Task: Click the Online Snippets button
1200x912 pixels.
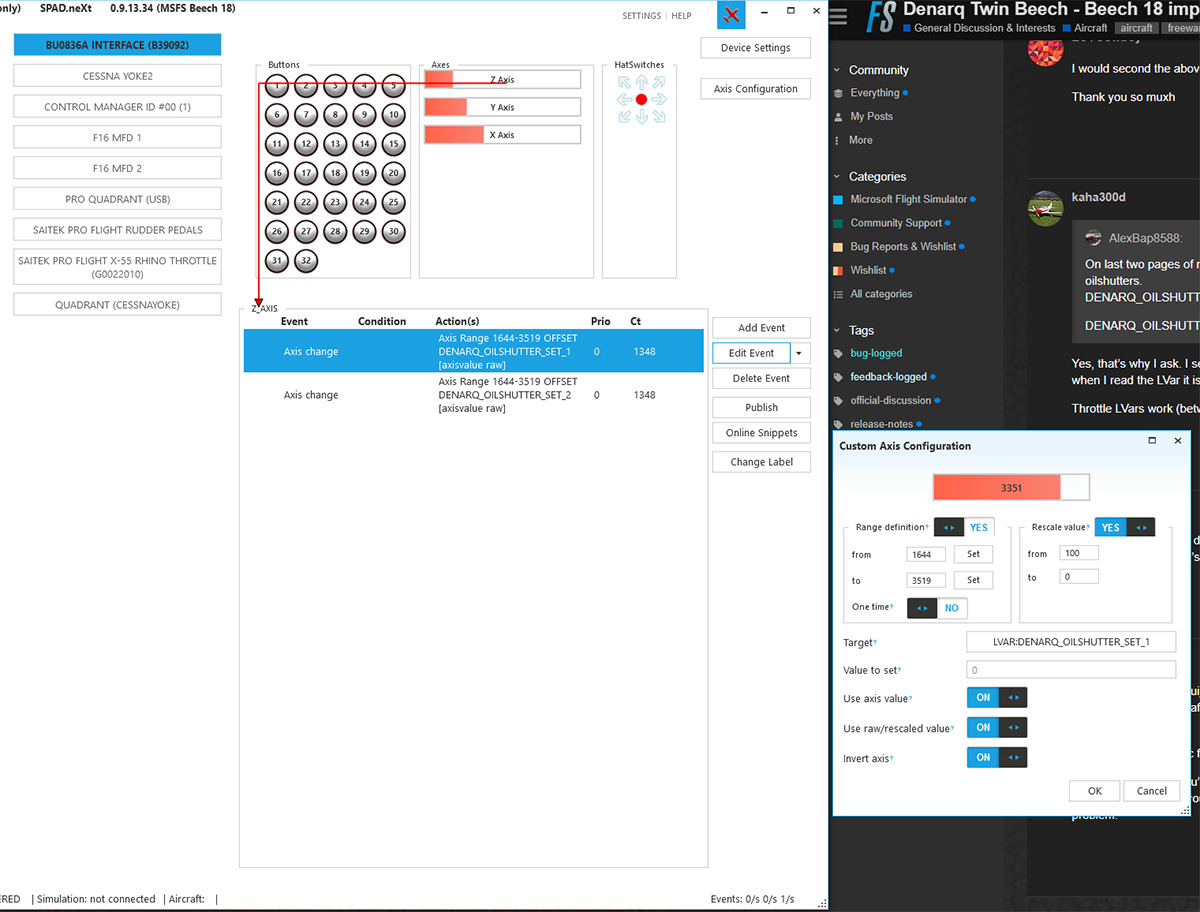Action: 761,433
